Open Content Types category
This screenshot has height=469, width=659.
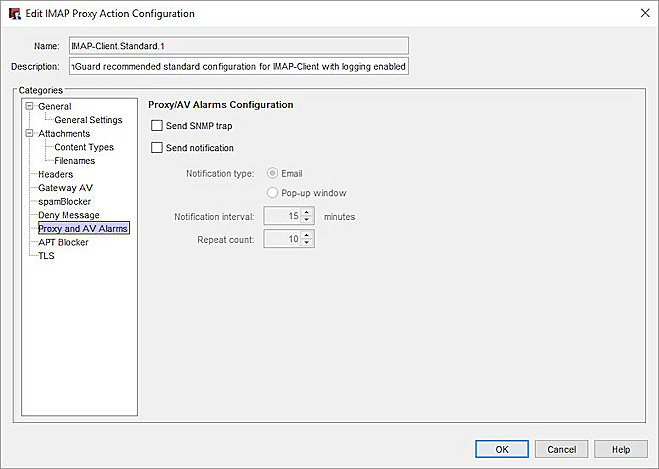(84, 147)
